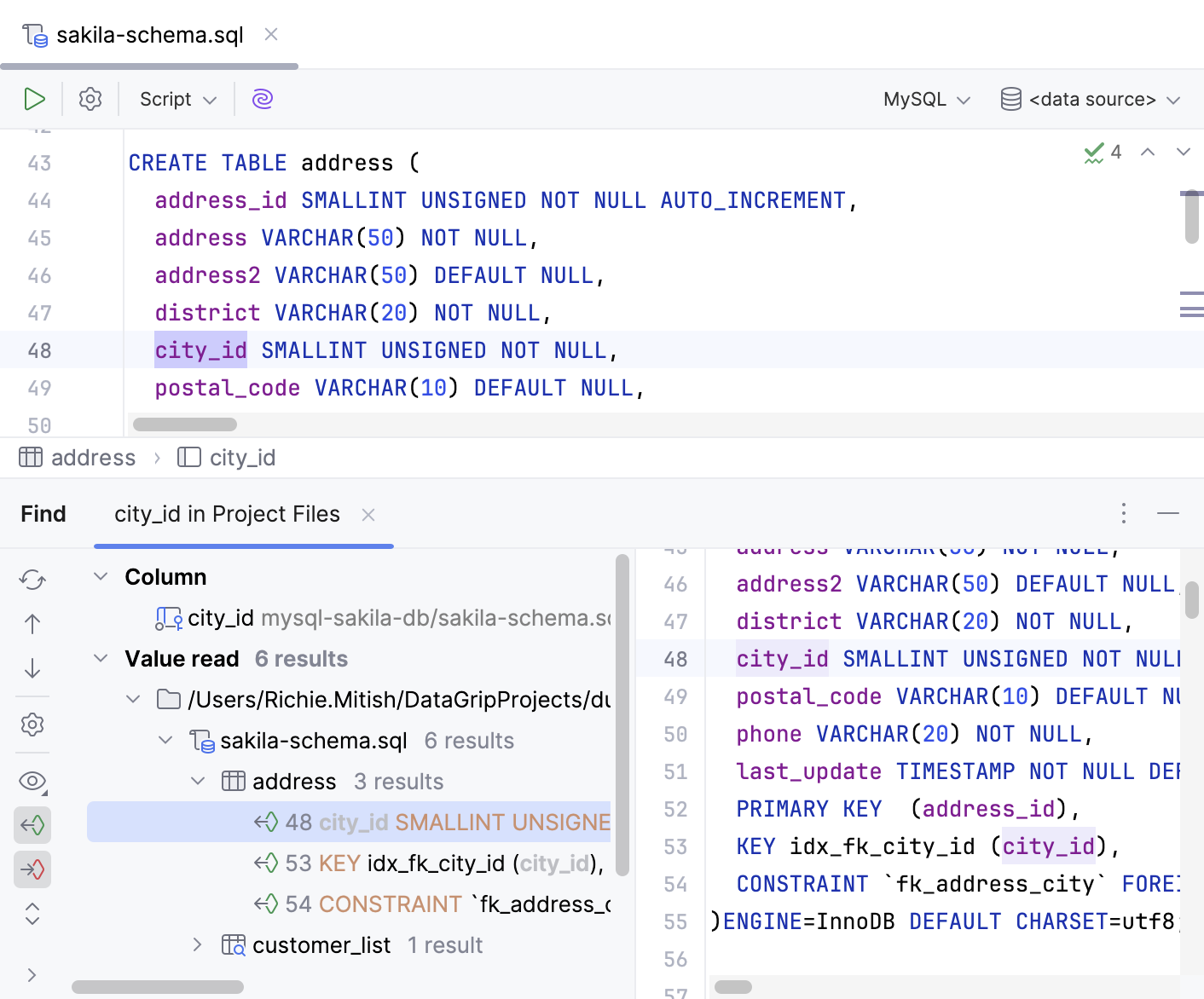Toggle the preview eye icon
Screen dimensions: 1204x999
[x=32, y=781]
